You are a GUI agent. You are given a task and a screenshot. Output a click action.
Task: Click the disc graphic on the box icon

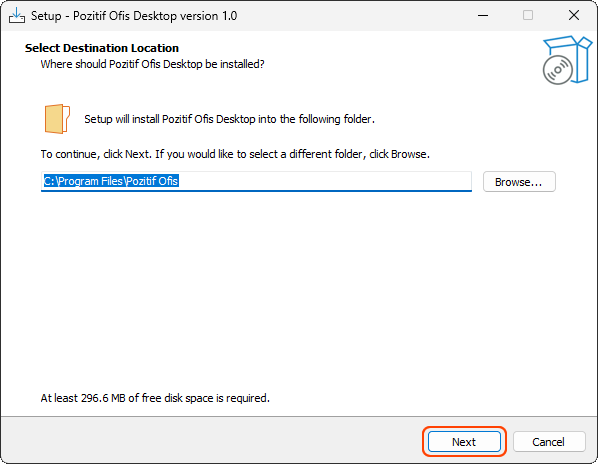click(x=558, y=70)
